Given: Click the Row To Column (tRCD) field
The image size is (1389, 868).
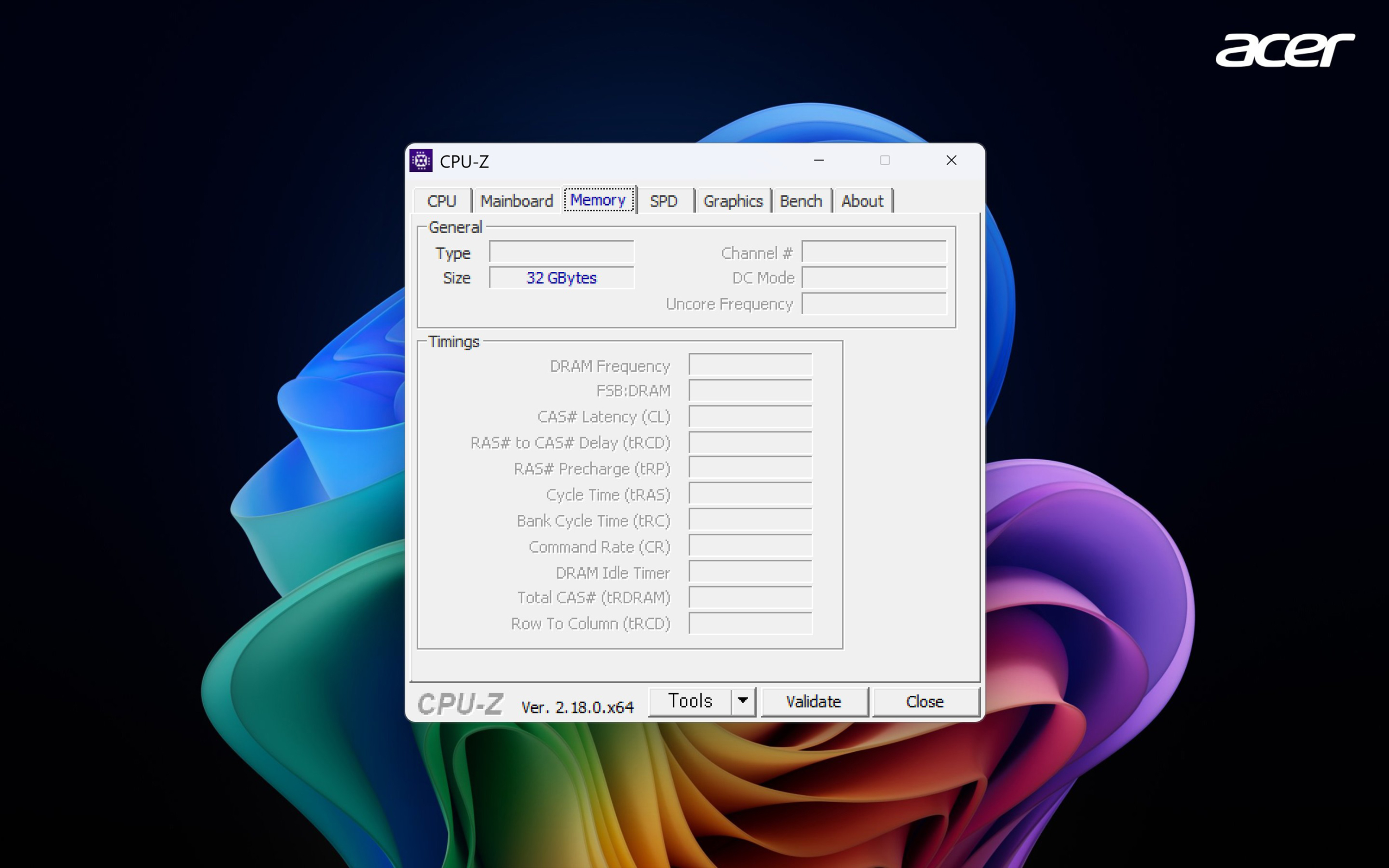Looking at the screenshot, I should (x=750, y=624).
